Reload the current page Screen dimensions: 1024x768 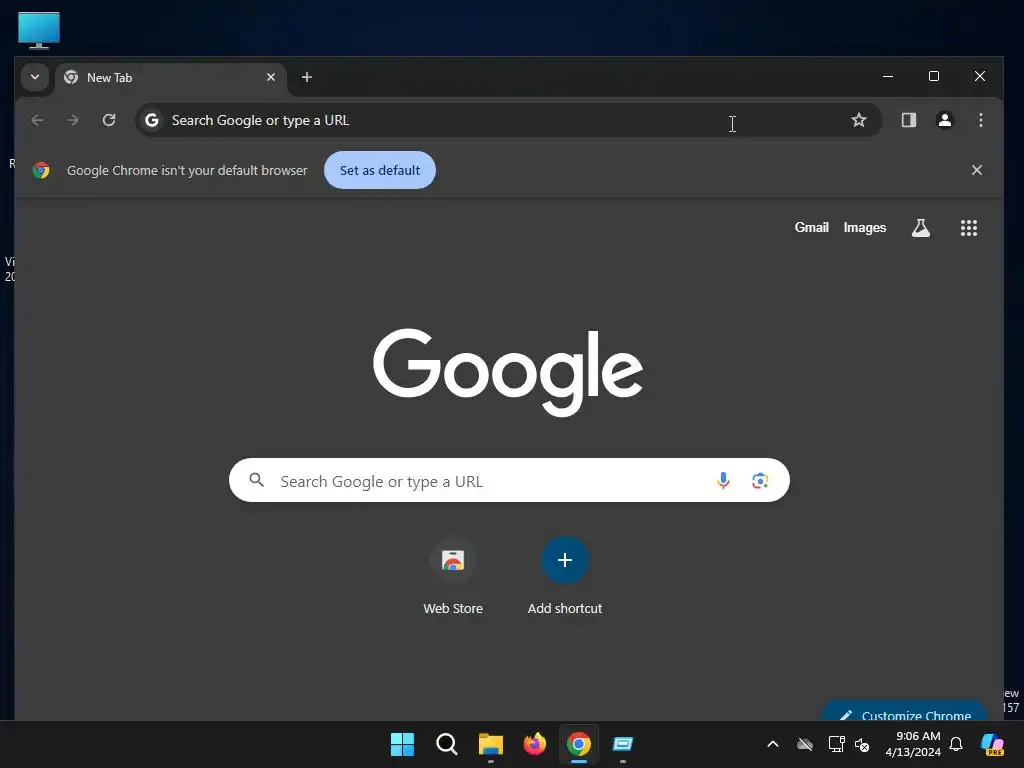click(109, 120)
